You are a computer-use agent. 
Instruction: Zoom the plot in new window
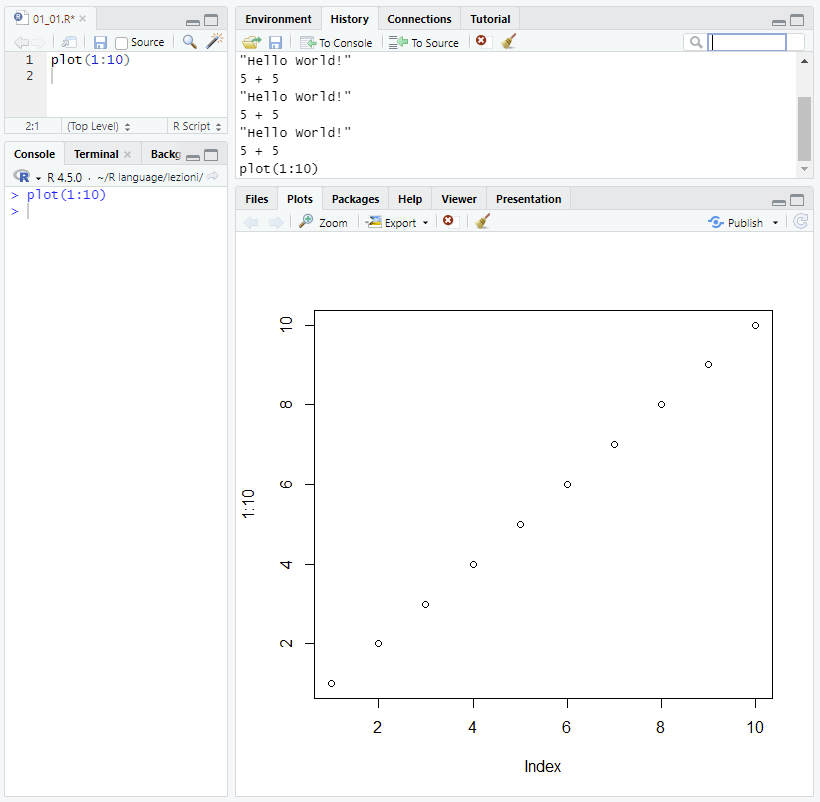323,223
